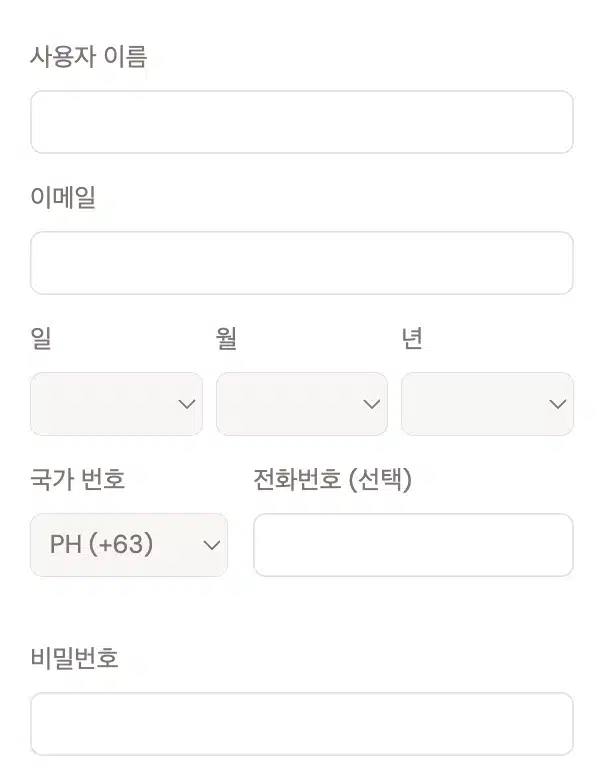Viewport: 604px width, 782px height.
Task: Click the 비밀번호 label
Action: coord(74,657)
